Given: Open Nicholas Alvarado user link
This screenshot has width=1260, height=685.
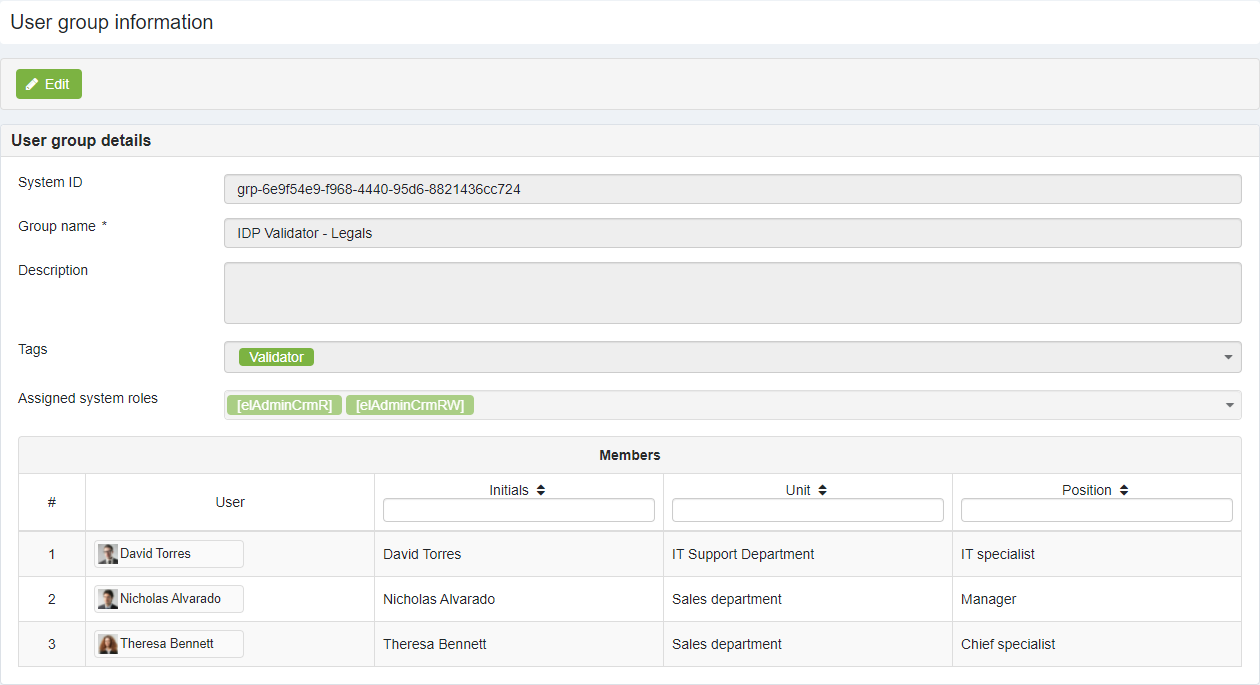Looking at the screenshot, I should (170, 599).
